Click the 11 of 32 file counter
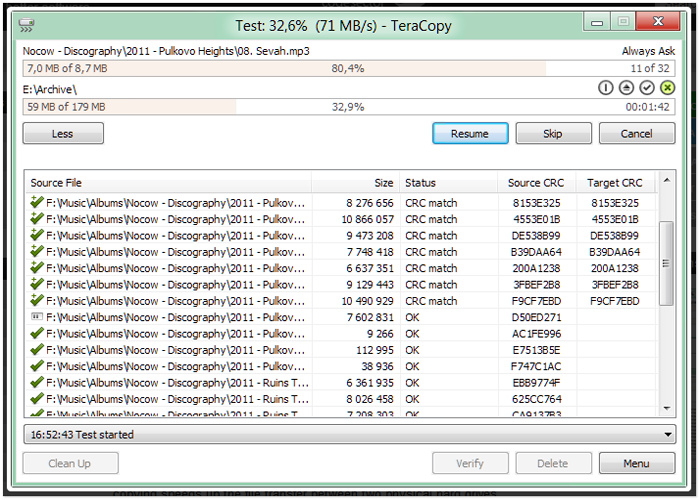 pos(650,68)
